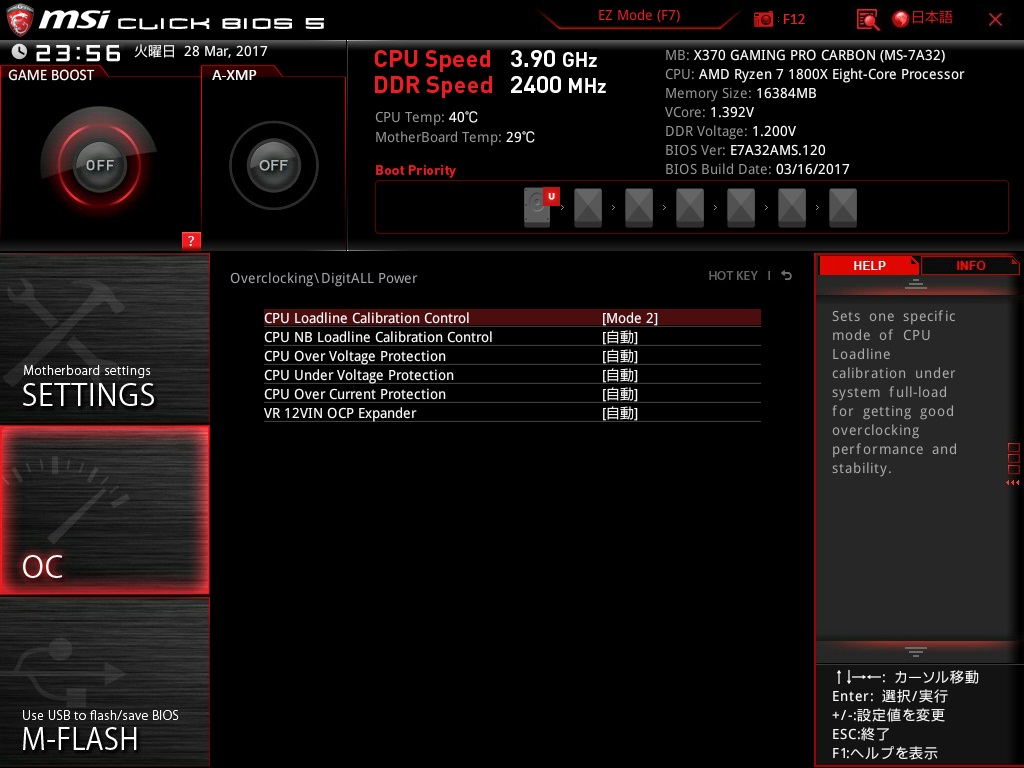Select the fourth boot priority slot
Viewport: 1024px width, 768px height.
[690, 208]
